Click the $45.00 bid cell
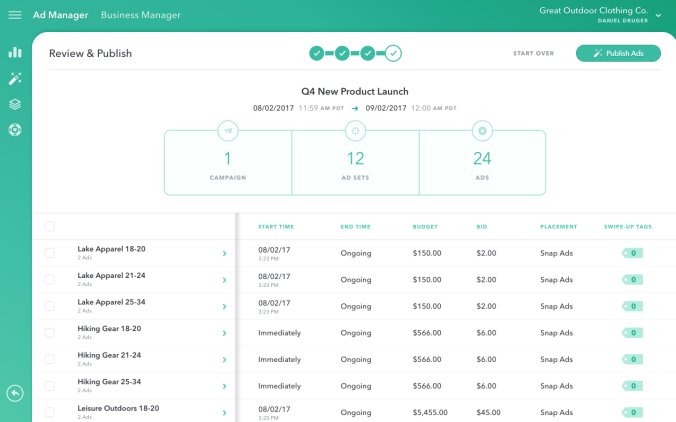The height and width of the screenshot is (422, 676). (488, 413)
